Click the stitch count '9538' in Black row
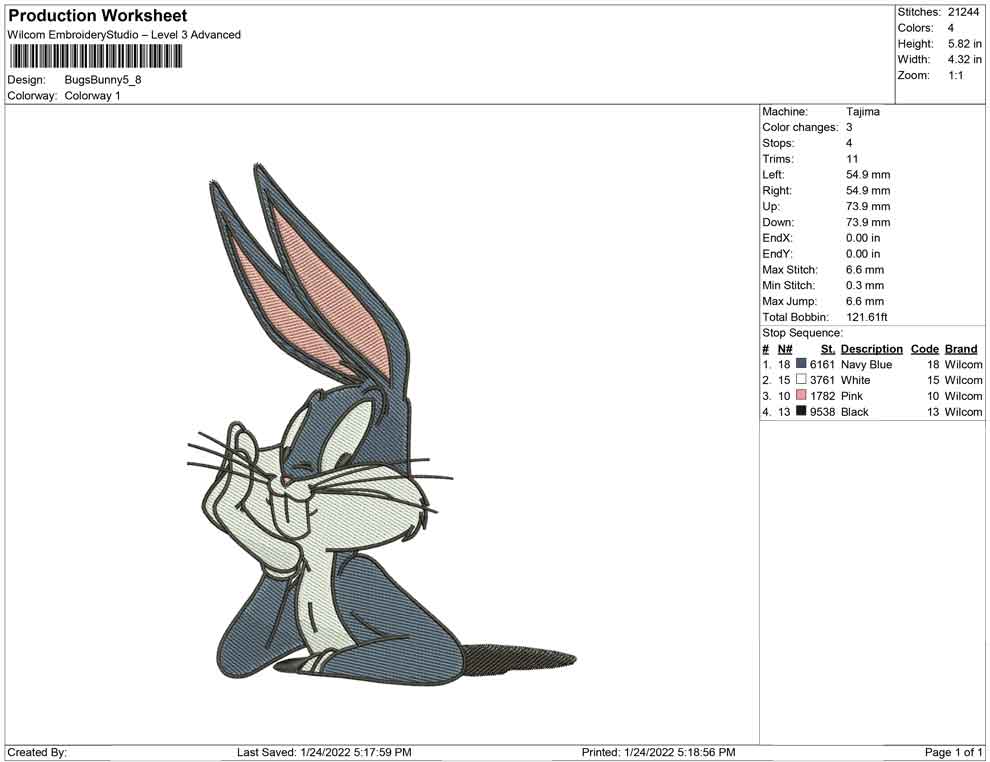This screenshot has height=762, width=990. point(822,412)
